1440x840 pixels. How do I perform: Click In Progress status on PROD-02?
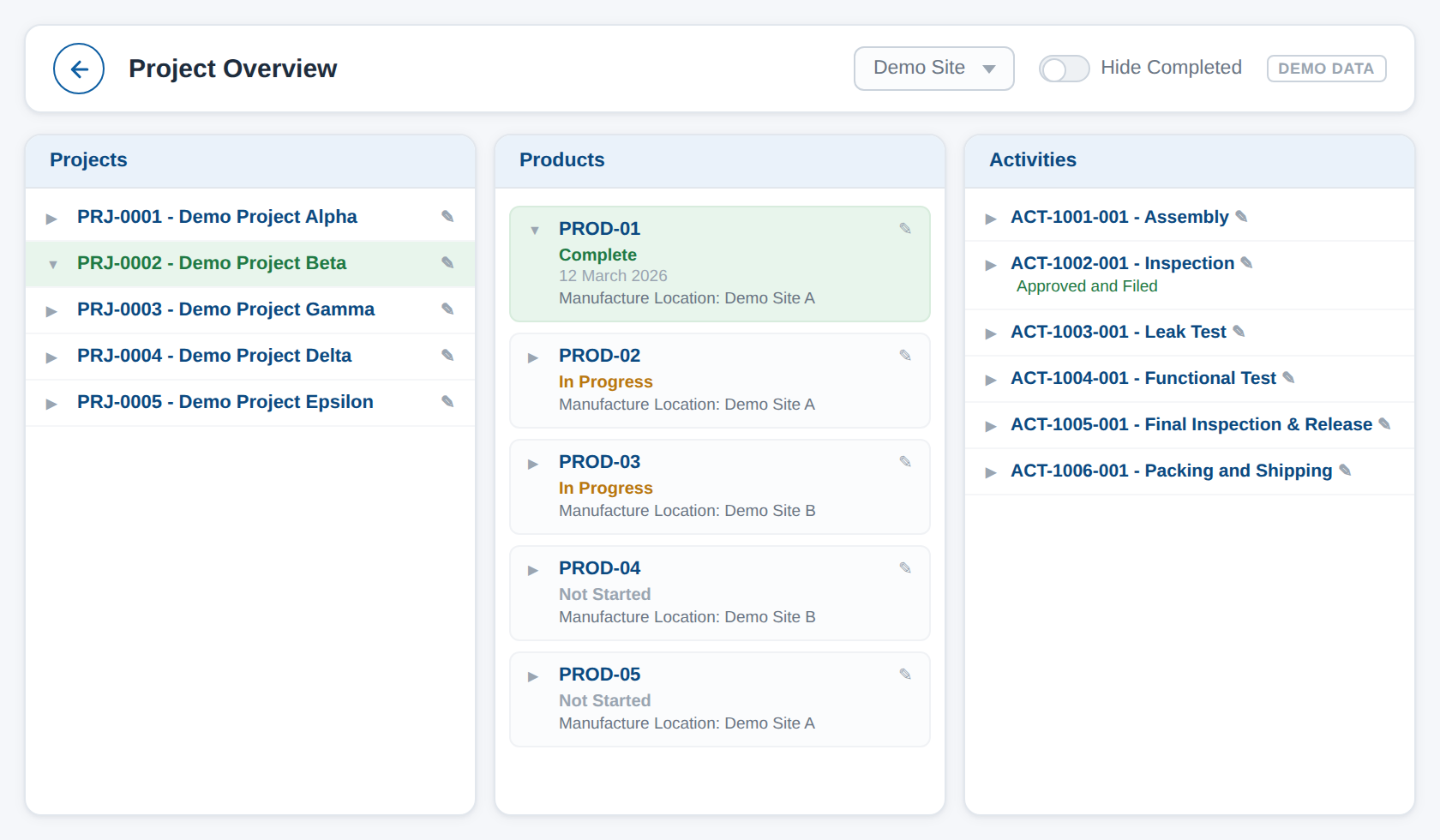click(605, 381)
